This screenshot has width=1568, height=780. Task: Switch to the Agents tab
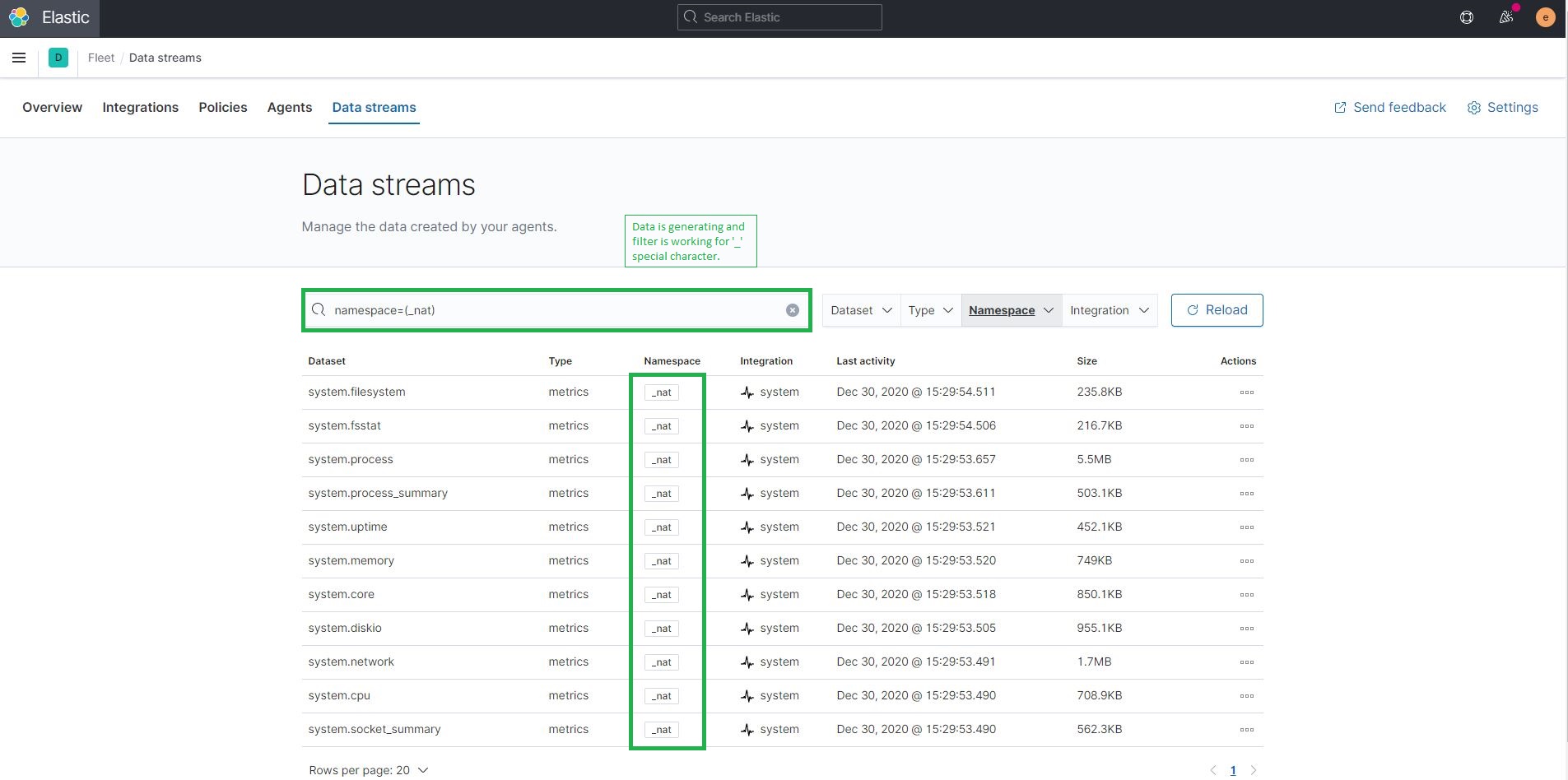[x=289, y=107]
